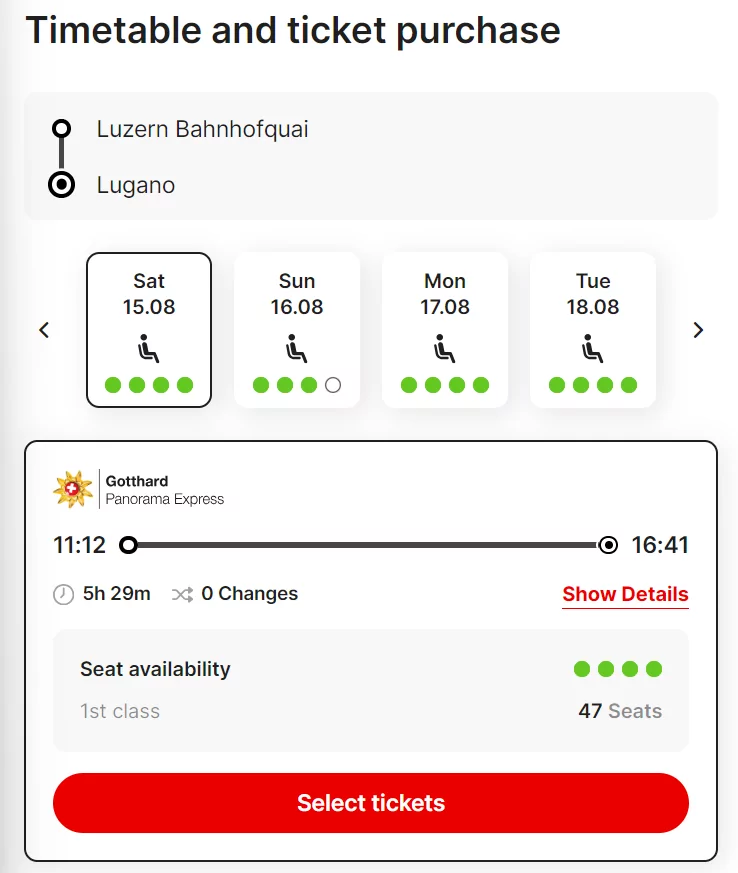Click the shuffle icon beside 0 Changes
Screen dimensions: 738x873
182,595
